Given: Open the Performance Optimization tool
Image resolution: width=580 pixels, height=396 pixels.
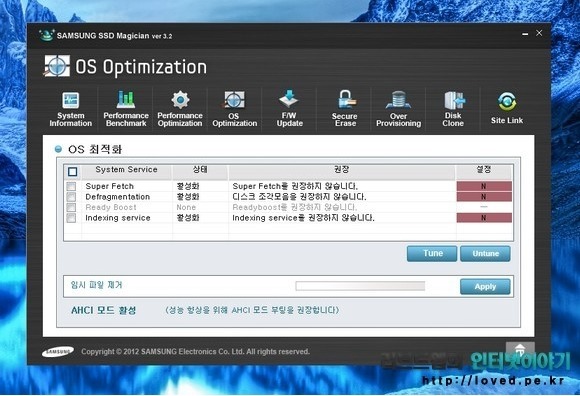Looking at the screenshot, I should 180,109.
